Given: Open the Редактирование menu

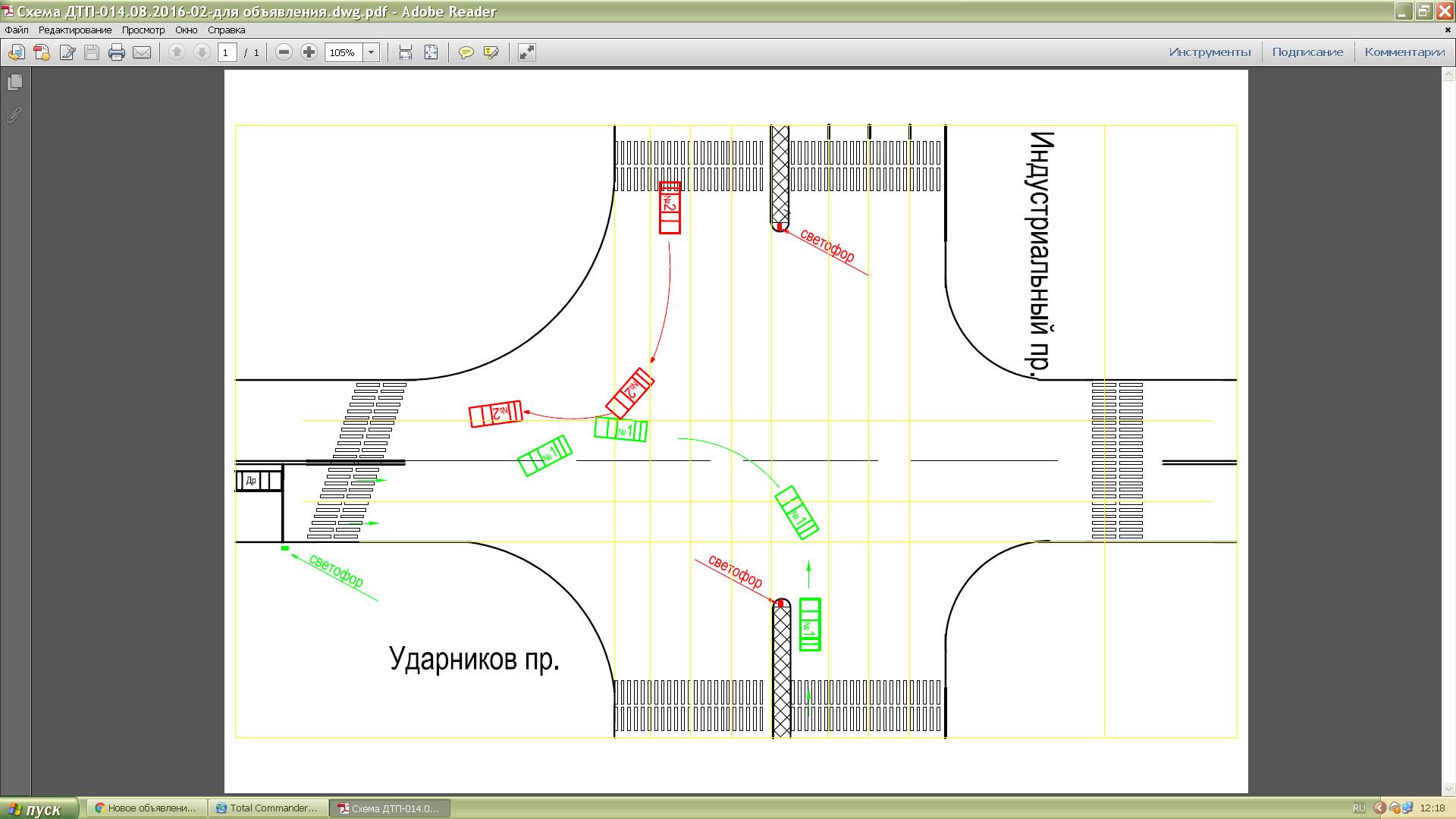Looking at the screenshot, I should coord(75,30).
